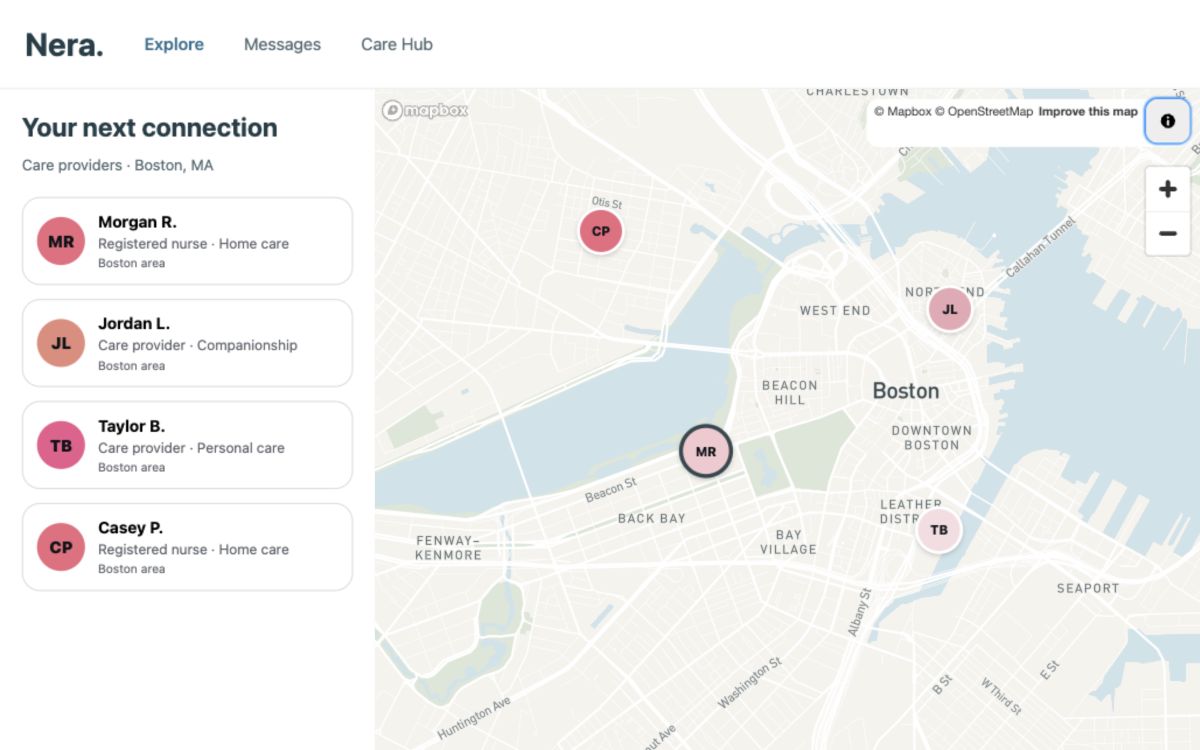The image size is (1200, 750).
Task: Click the 'BEACON HILL' map label
Action: click(790, 392)
